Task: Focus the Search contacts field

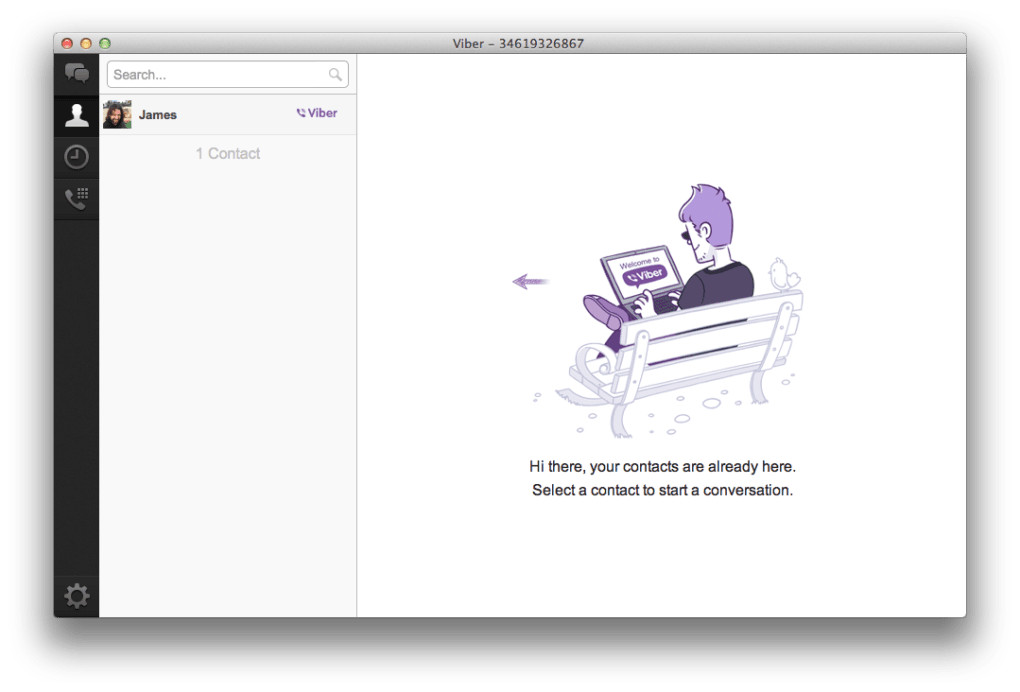Action: point(228,74)
